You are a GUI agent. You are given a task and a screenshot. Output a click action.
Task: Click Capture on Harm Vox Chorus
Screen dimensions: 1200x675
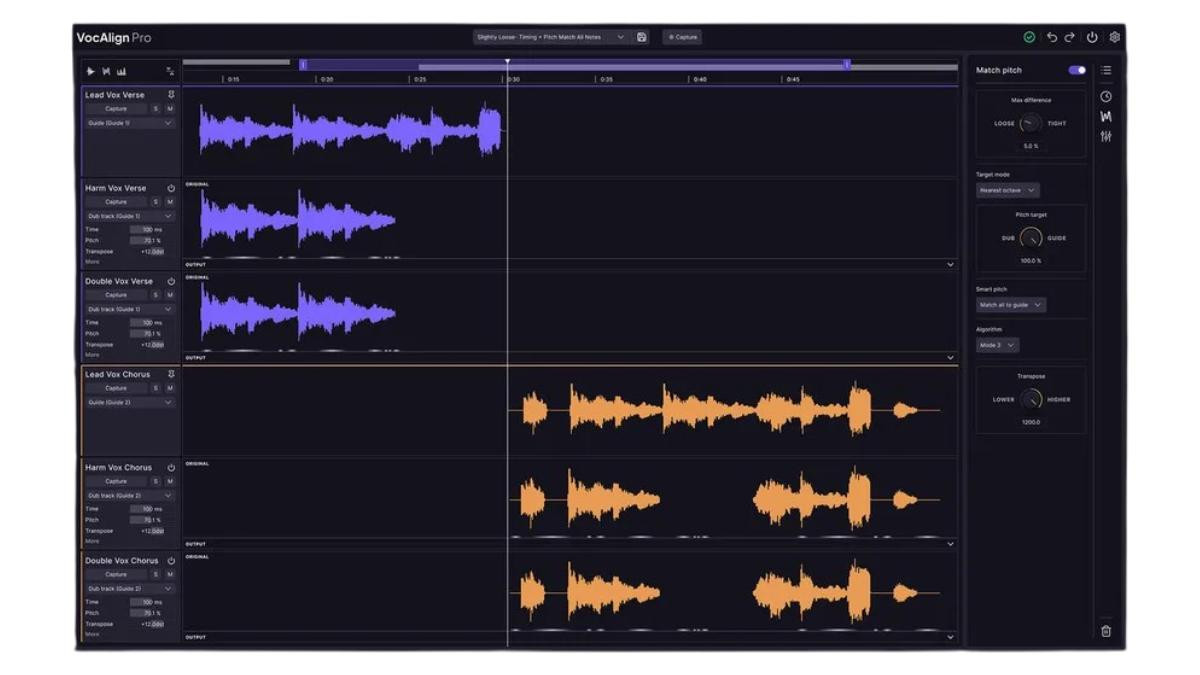click(x=116, y=481)
